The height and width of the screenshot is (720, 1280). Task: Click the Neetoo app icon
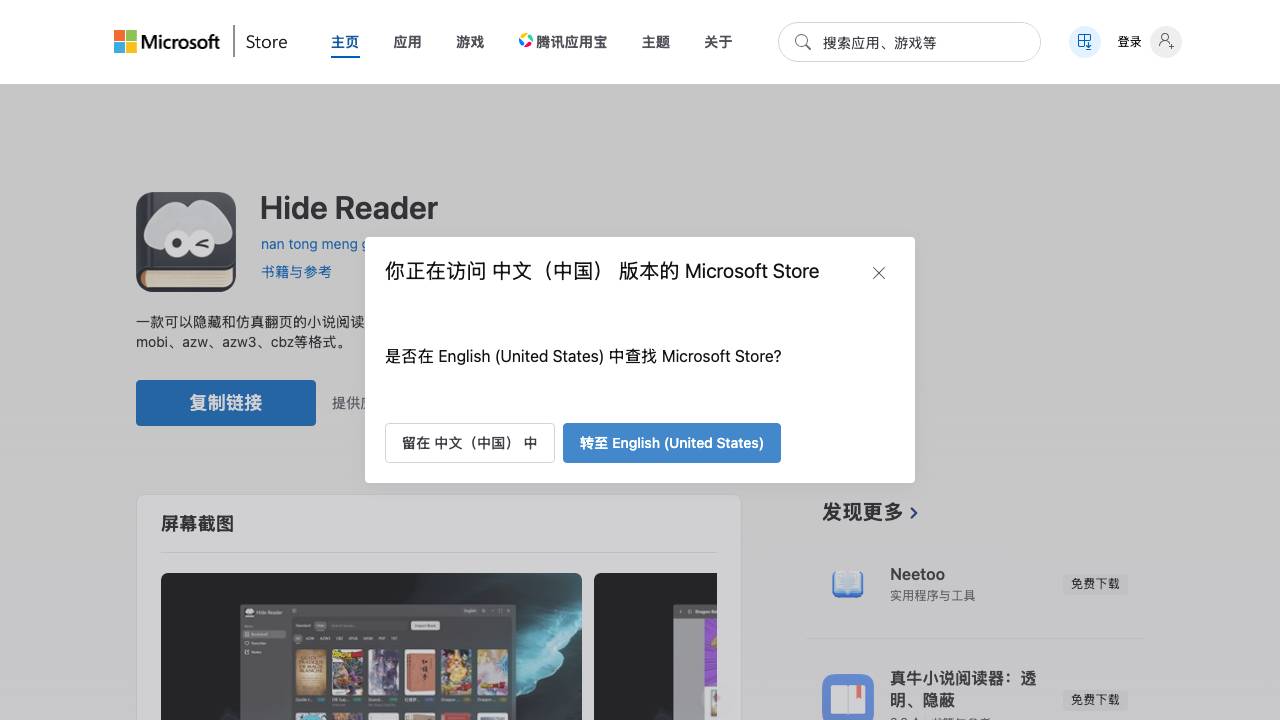tap(848, 583)
